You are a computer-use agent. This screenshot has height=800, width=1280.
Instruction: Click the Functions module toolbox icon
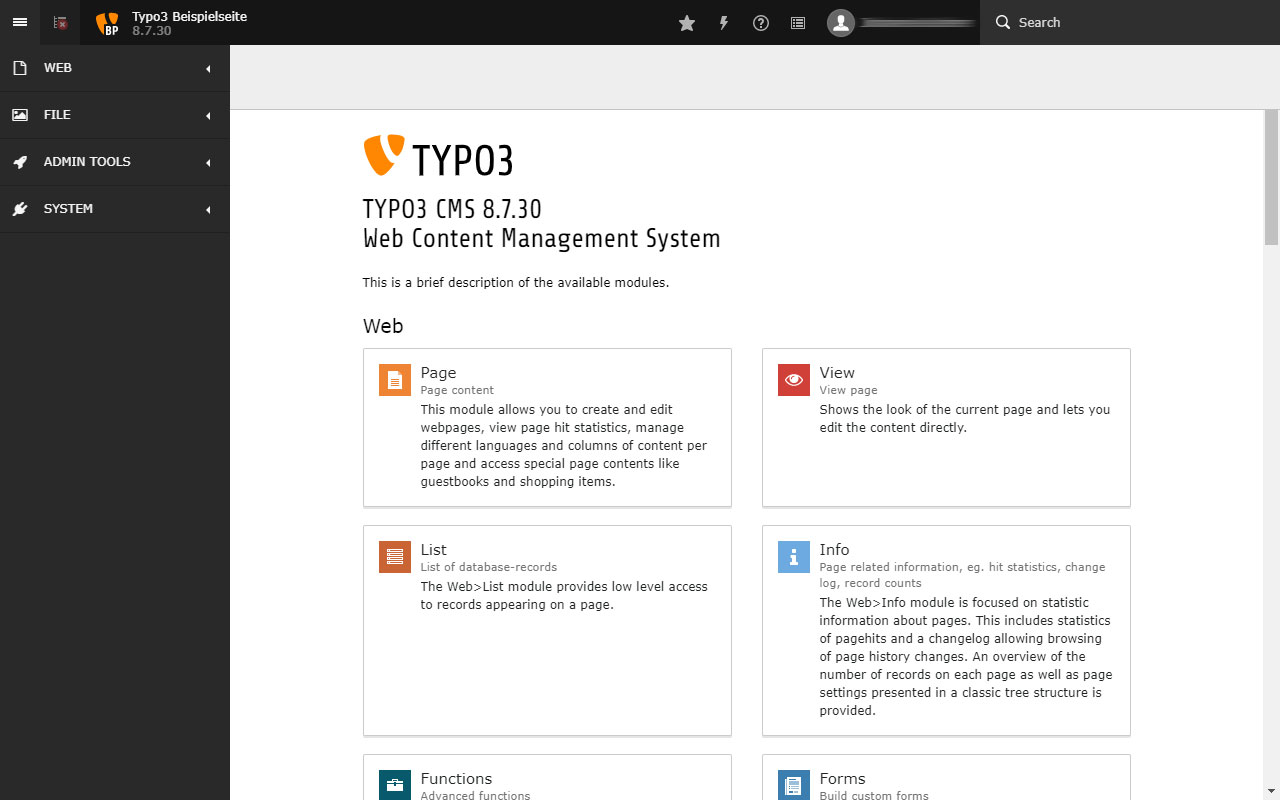[x=395, y=785]
